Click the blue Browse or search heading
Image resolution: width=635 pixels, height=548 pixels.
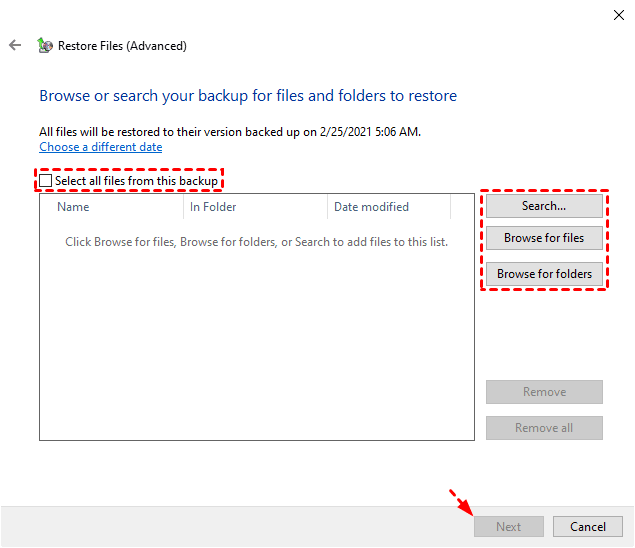point(248,96)
